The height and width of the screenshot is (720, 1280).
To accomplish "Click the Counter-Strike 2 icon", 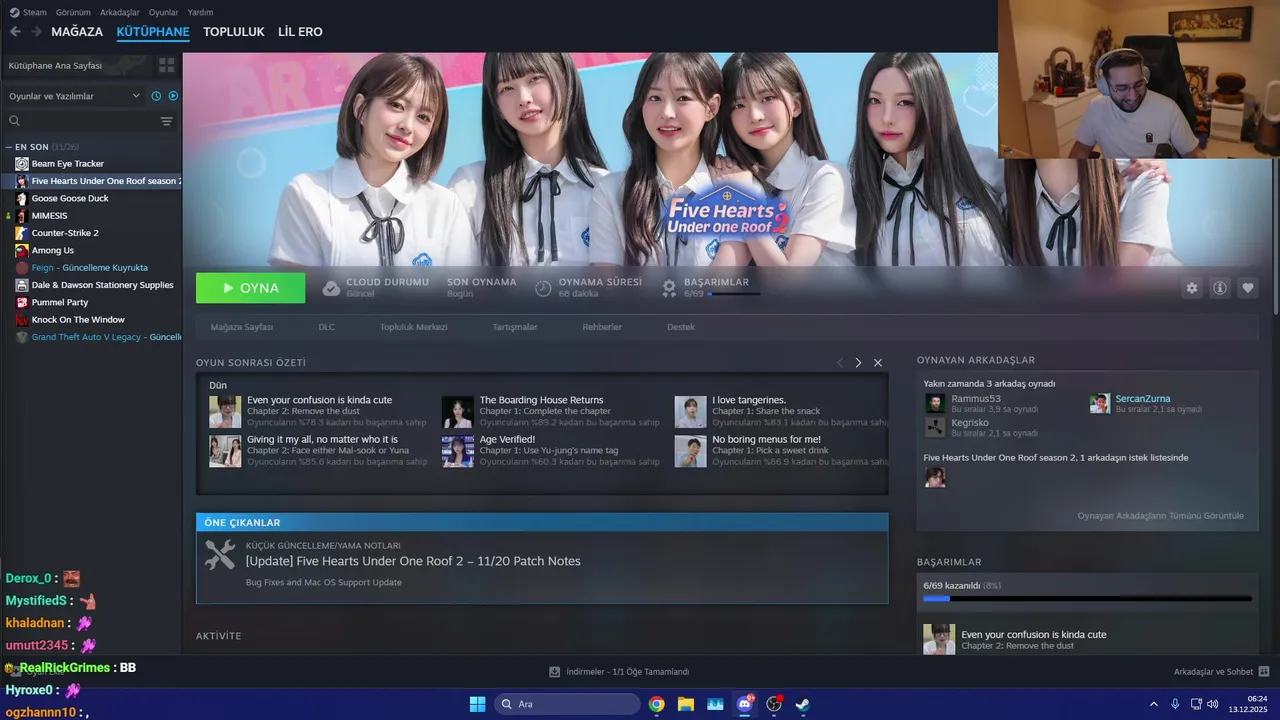I will pyautogui.click(x=22, y=233).
